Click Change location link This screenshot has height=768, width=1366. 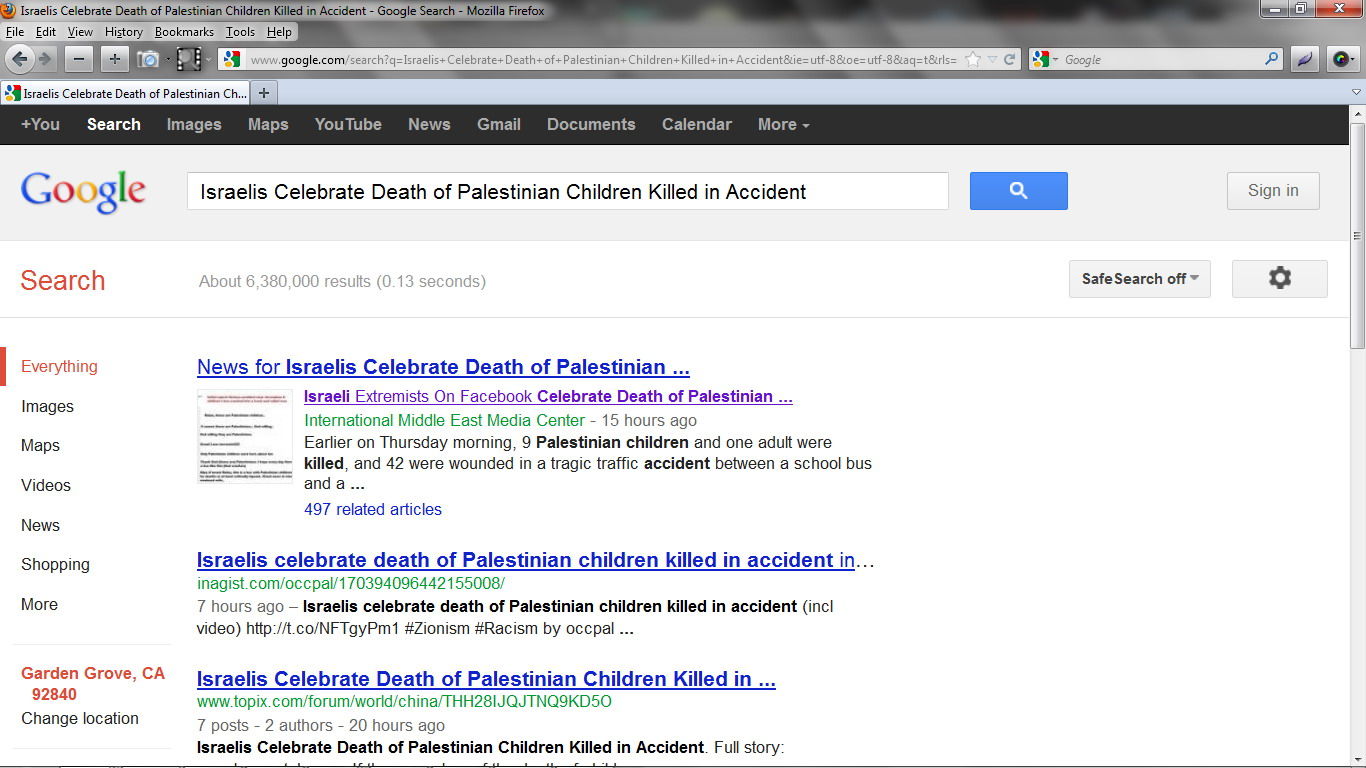click(80, 718)
